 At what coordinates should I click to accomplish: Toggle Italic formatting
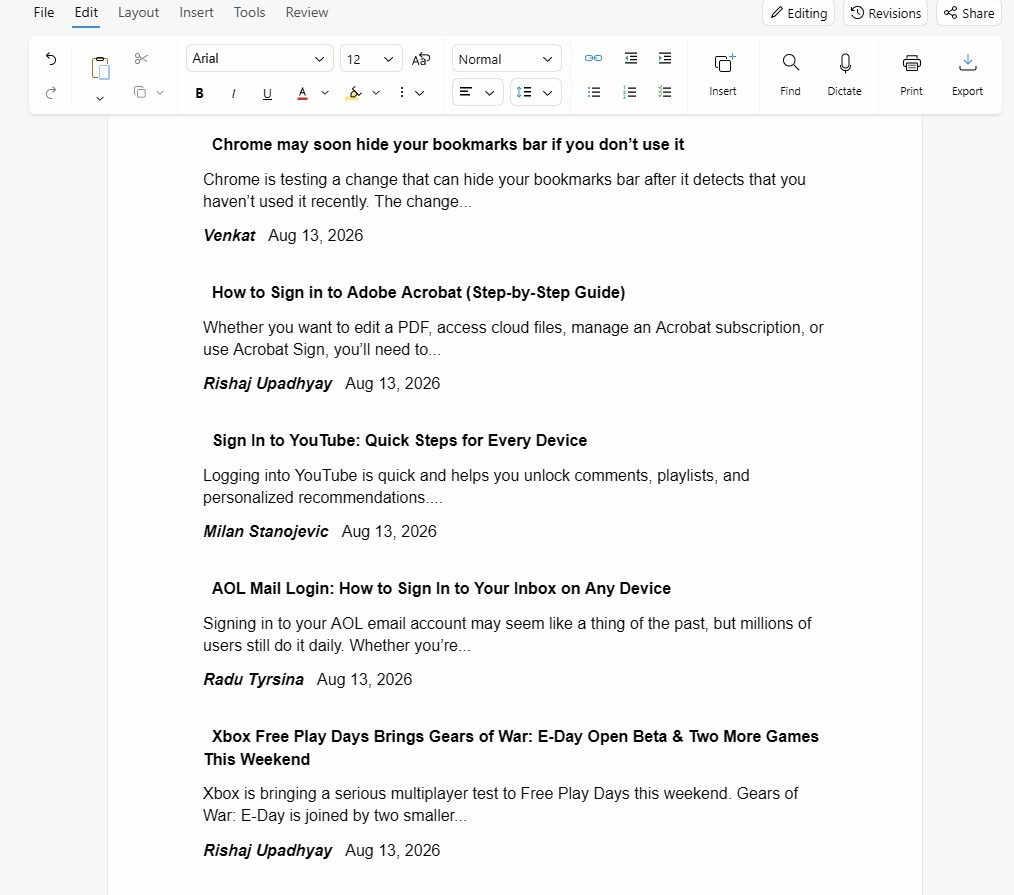click(233, 94)
